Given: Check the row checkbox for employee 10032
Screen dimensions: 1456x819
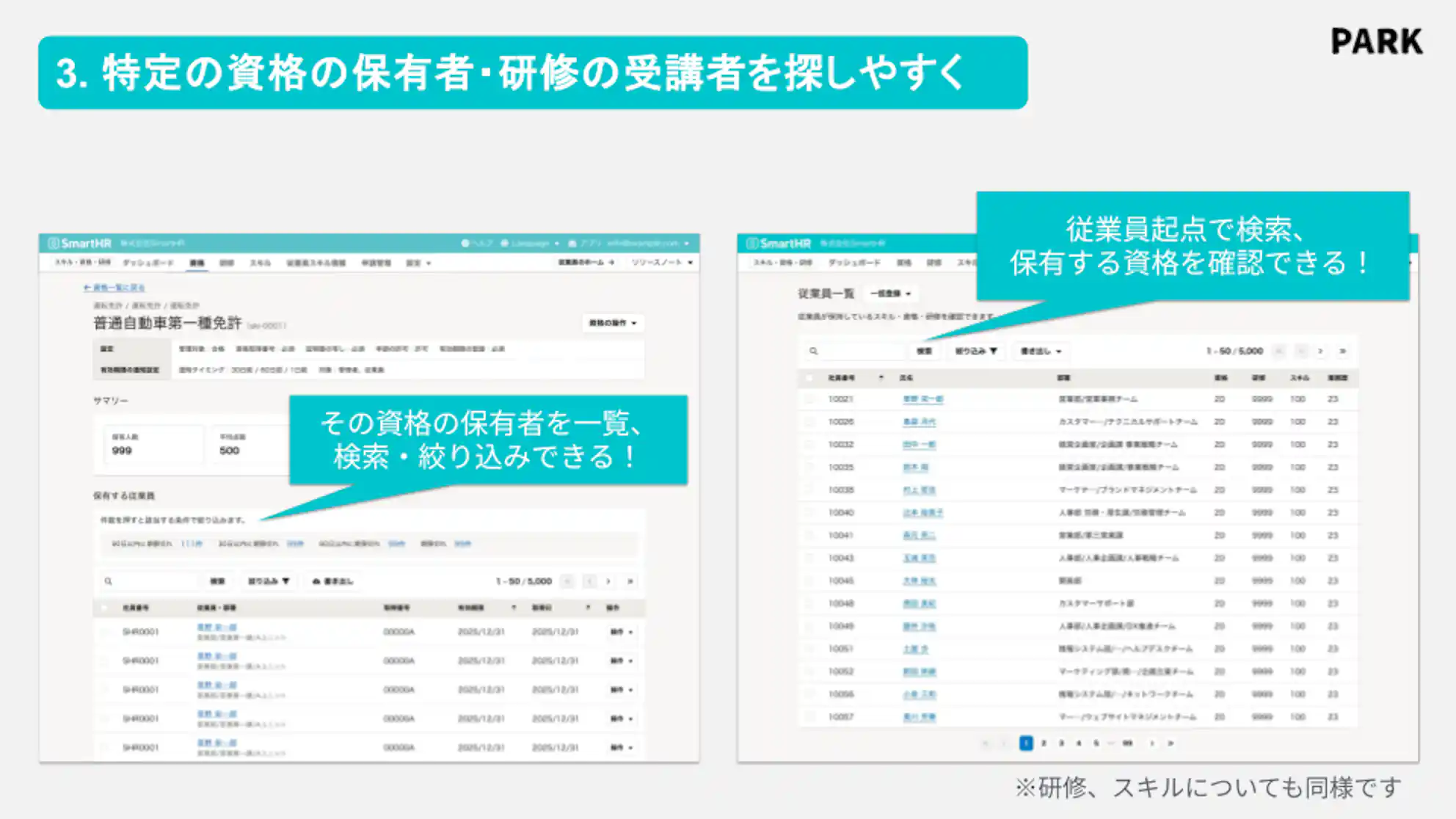Looking at the screenshot, I should coord(809,445).
